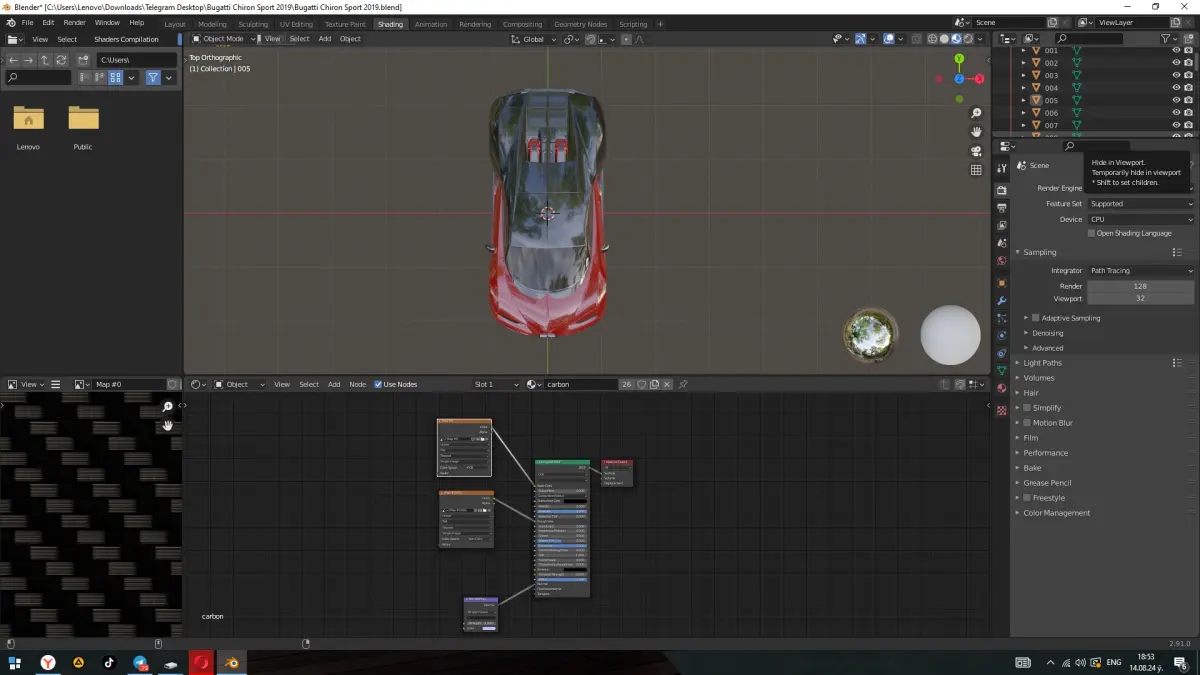Open the Render properties tab icon
This screenshot has width=1200, height=675.
click(1002, 190)
